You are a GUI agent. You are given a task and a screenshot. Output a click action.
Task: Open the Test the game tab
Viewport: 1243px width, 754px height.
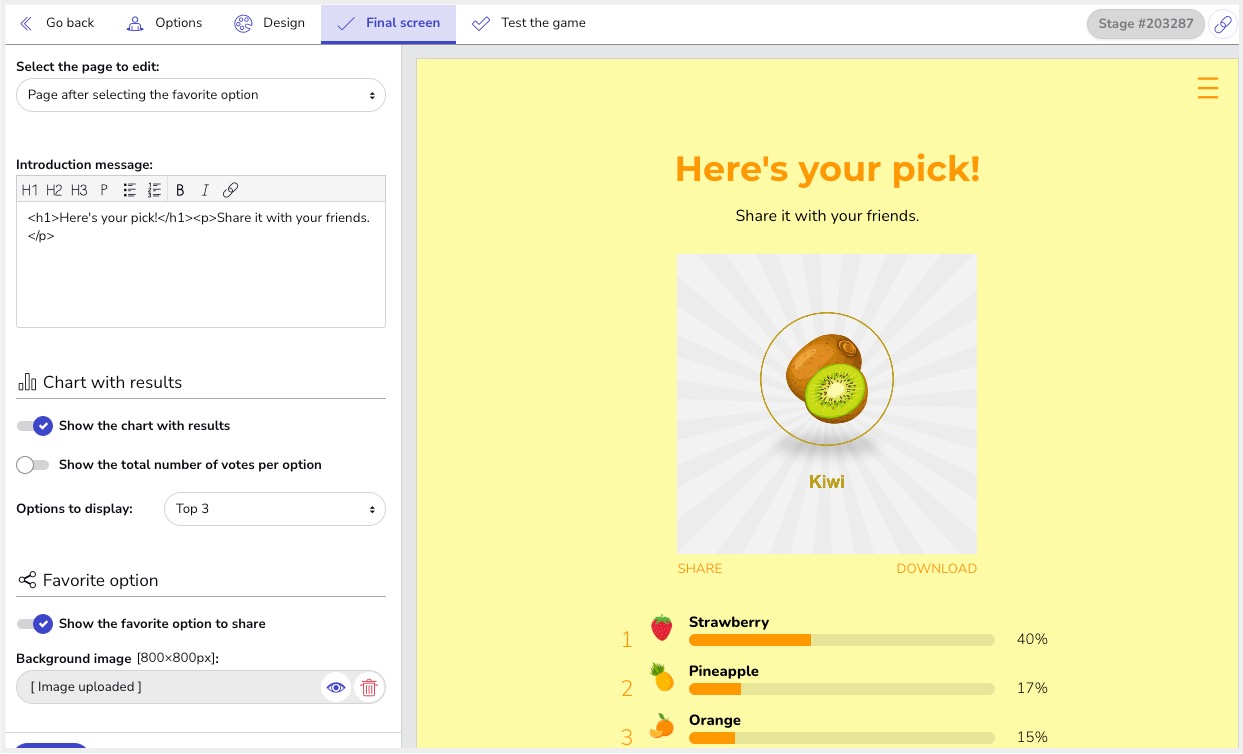(x=529, y=23)
